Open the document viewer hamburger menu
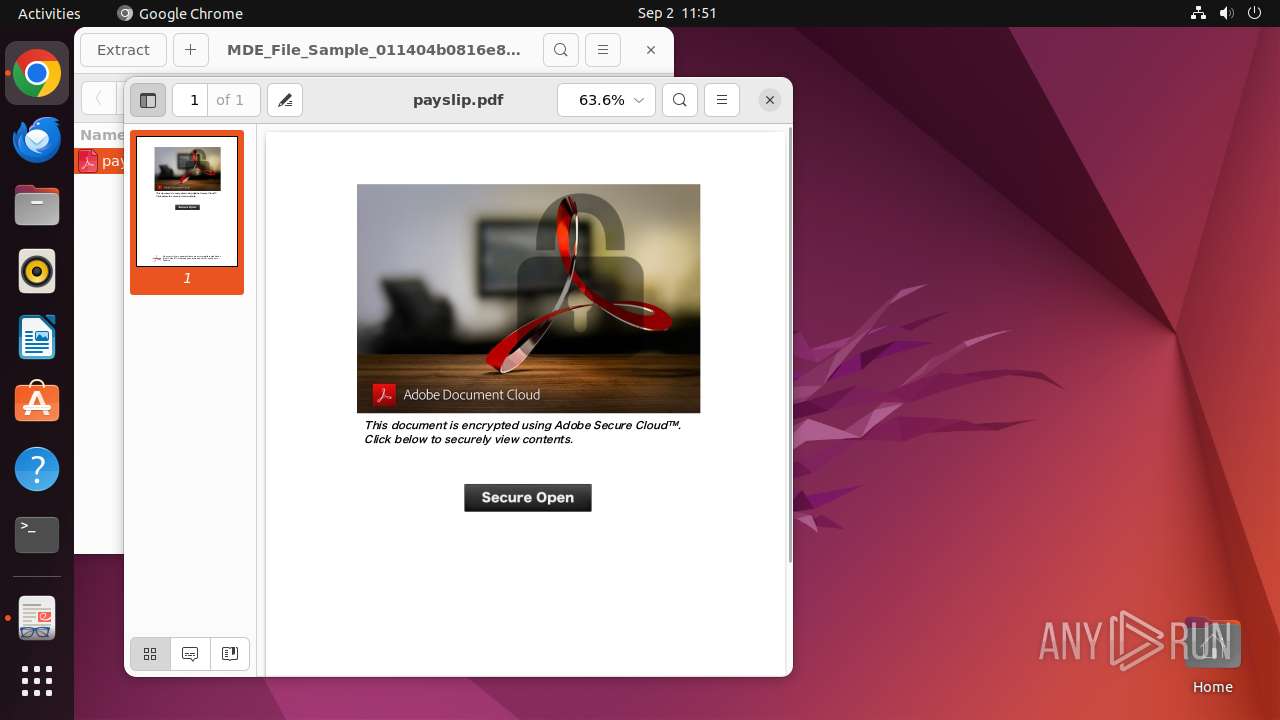 pos(722,100)
